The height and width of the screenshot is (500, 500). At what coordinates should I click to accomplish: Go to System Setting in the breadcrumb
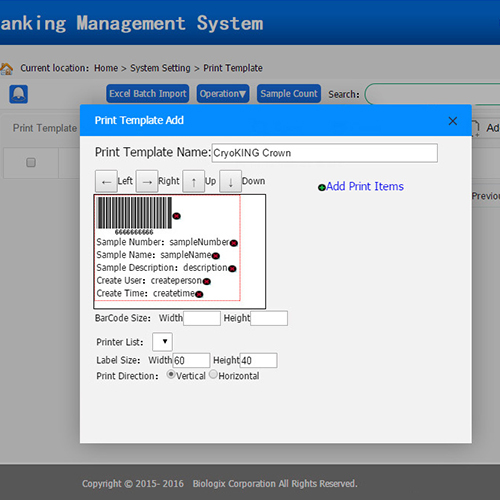tap(160, 68)
